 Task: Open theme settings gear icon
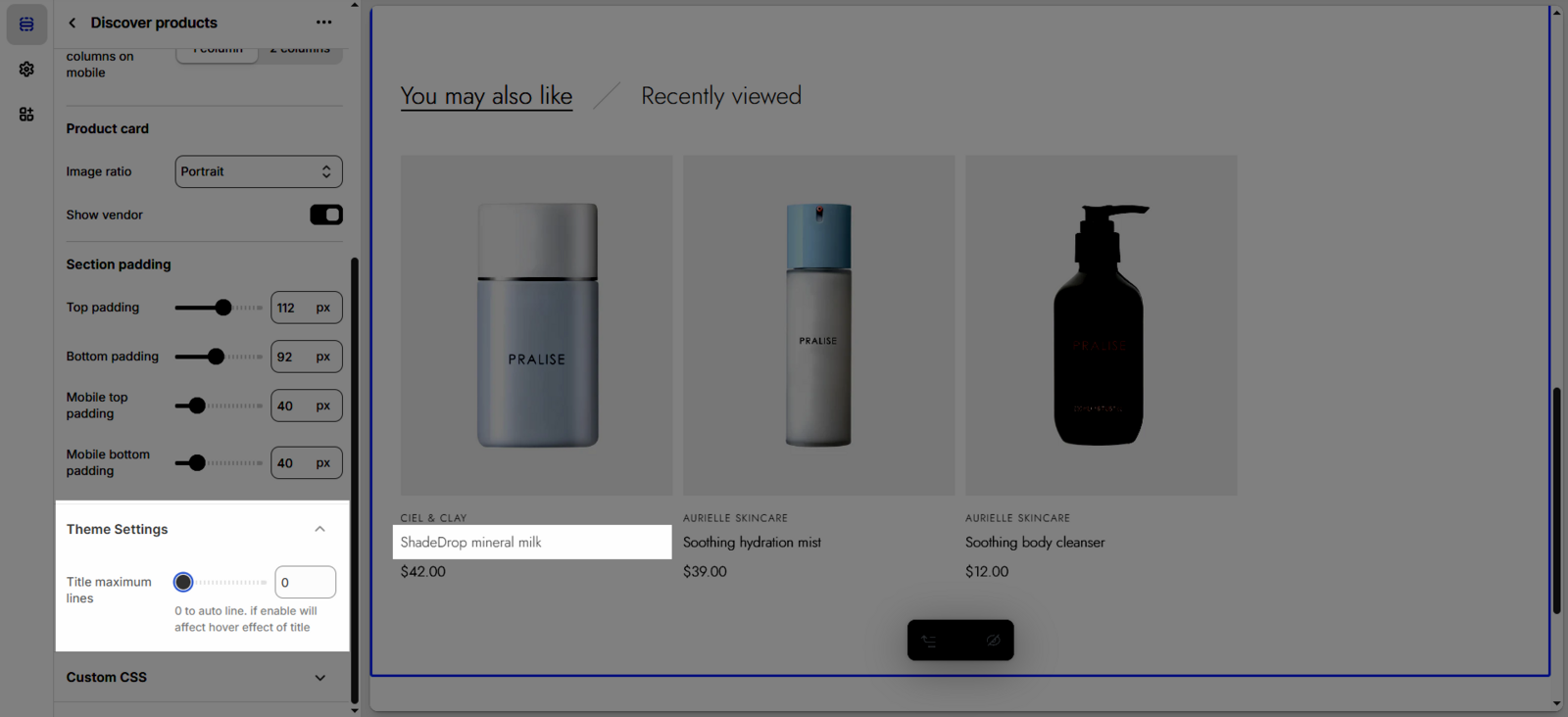click(x=26, y=70)
